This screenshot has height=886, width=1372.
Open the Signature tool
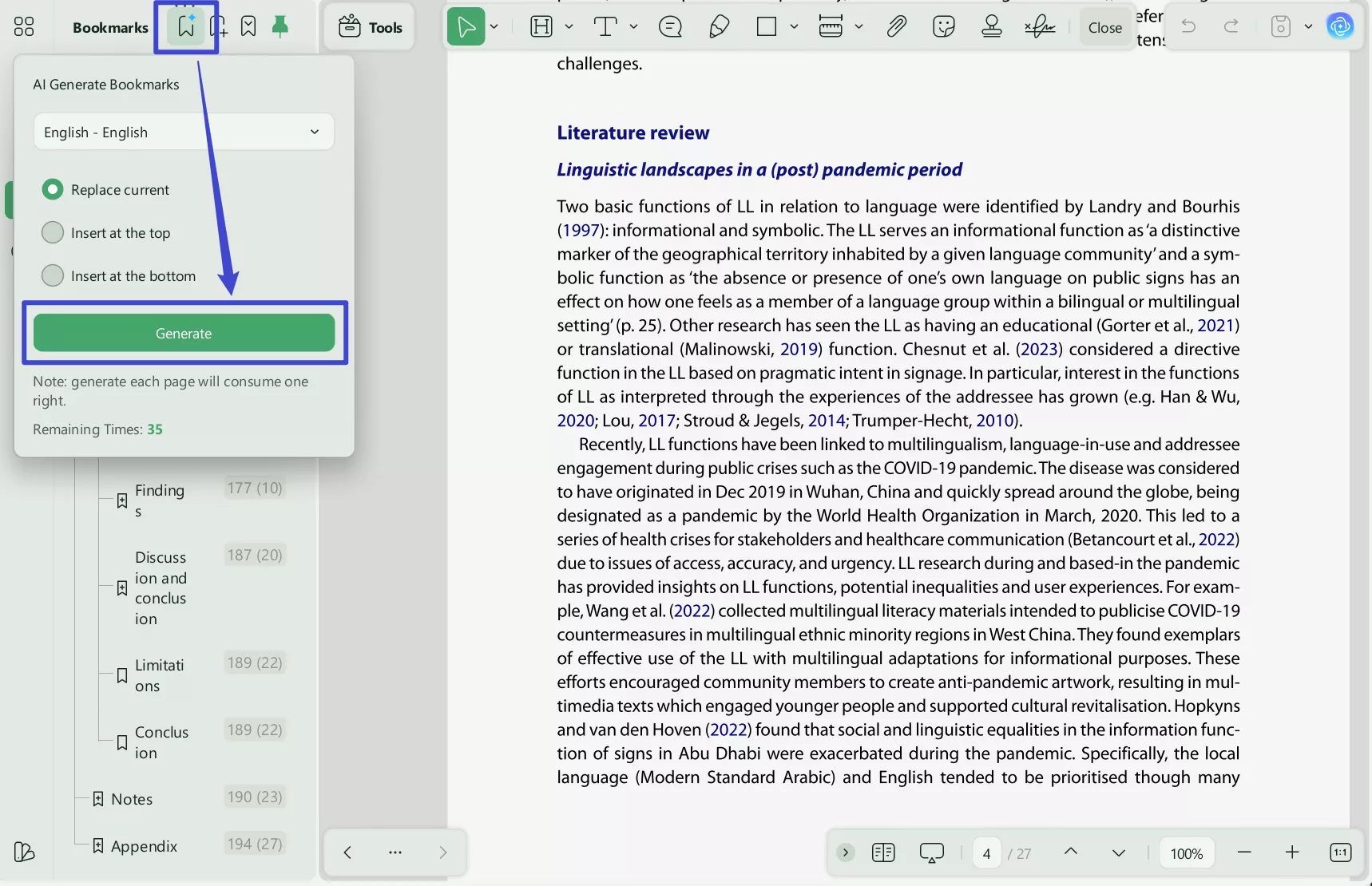point(1039,26)
